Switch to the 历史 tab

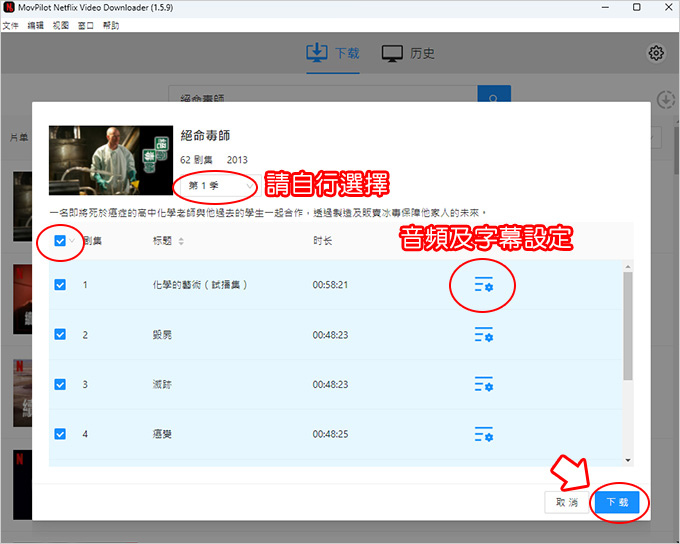pyautogui.click(x=408, y=53)
